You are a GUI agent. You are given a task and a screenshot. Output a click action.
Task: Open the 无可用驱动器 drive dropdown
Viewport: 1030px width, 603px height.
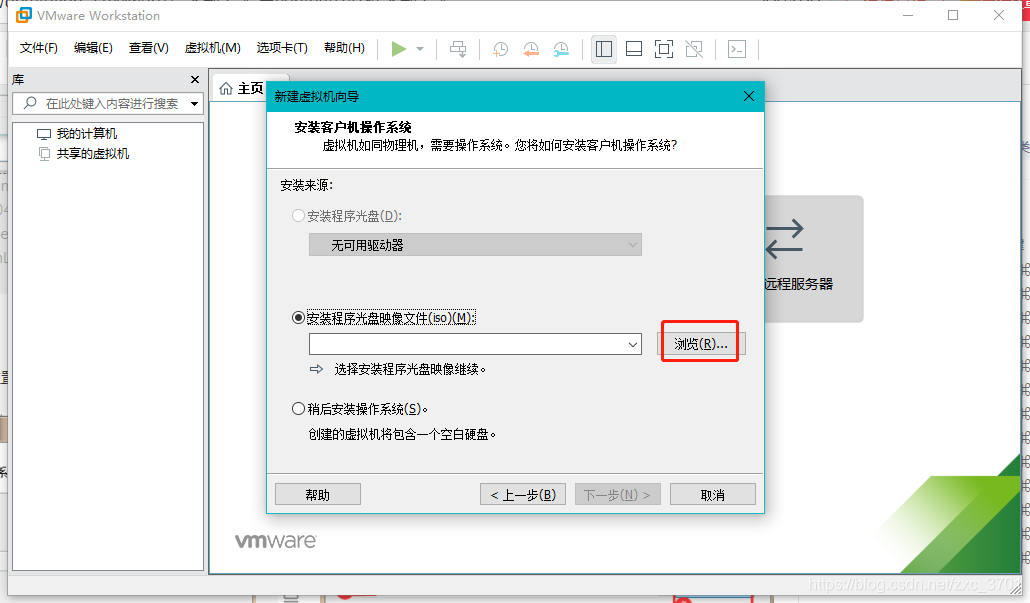[631, 244]
